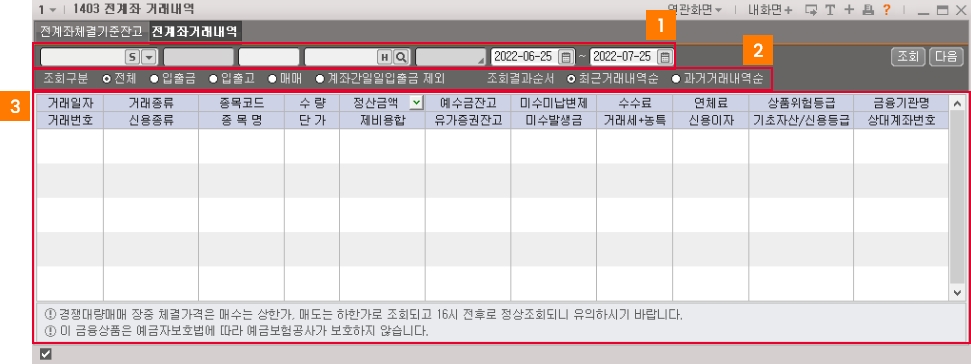Open calendar for end date 2022-07-25
The width and height of the screenshot is (971, 364).
pos(664,57)
